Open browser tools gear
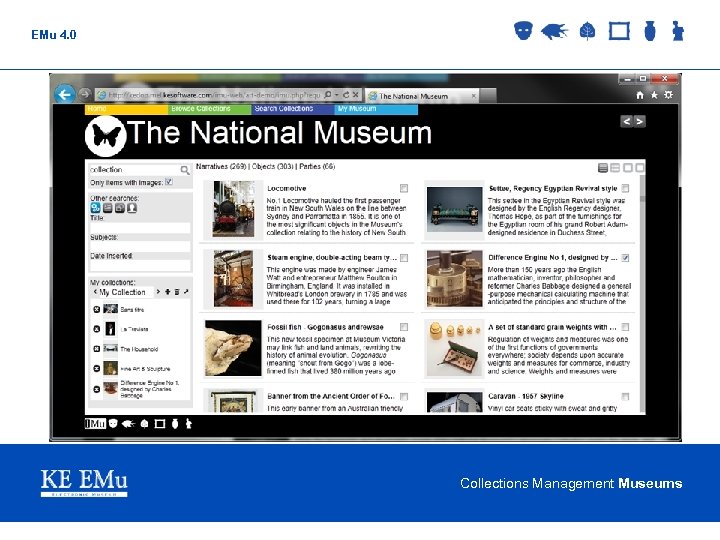Screen dimensions: 720x540 click(669, 95)
